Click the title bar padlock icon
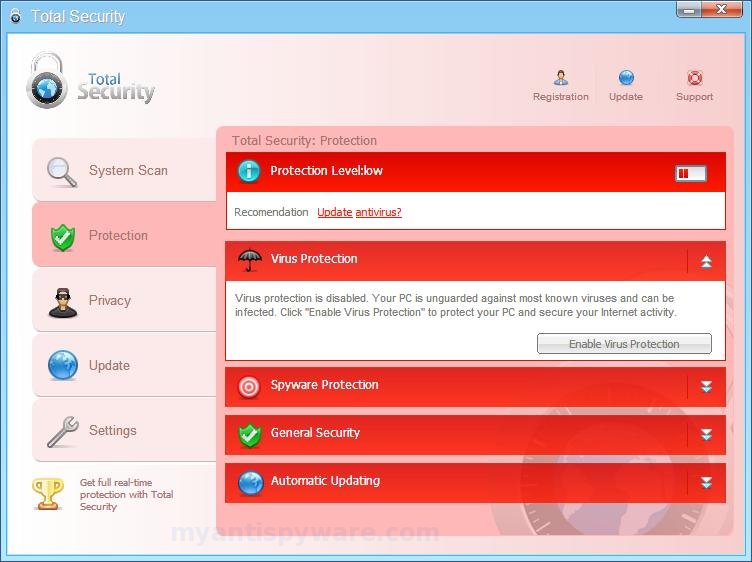 pos(16,16)
